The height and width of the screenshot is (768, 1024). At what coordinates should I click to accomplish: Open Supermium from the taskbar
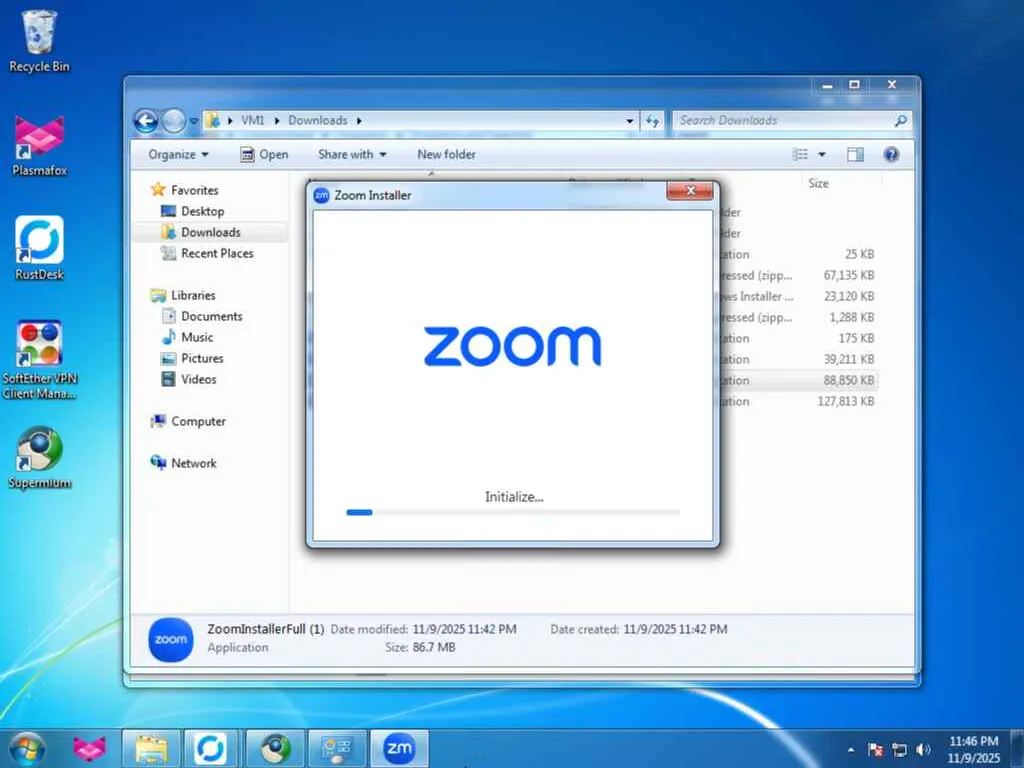(276, 748)
